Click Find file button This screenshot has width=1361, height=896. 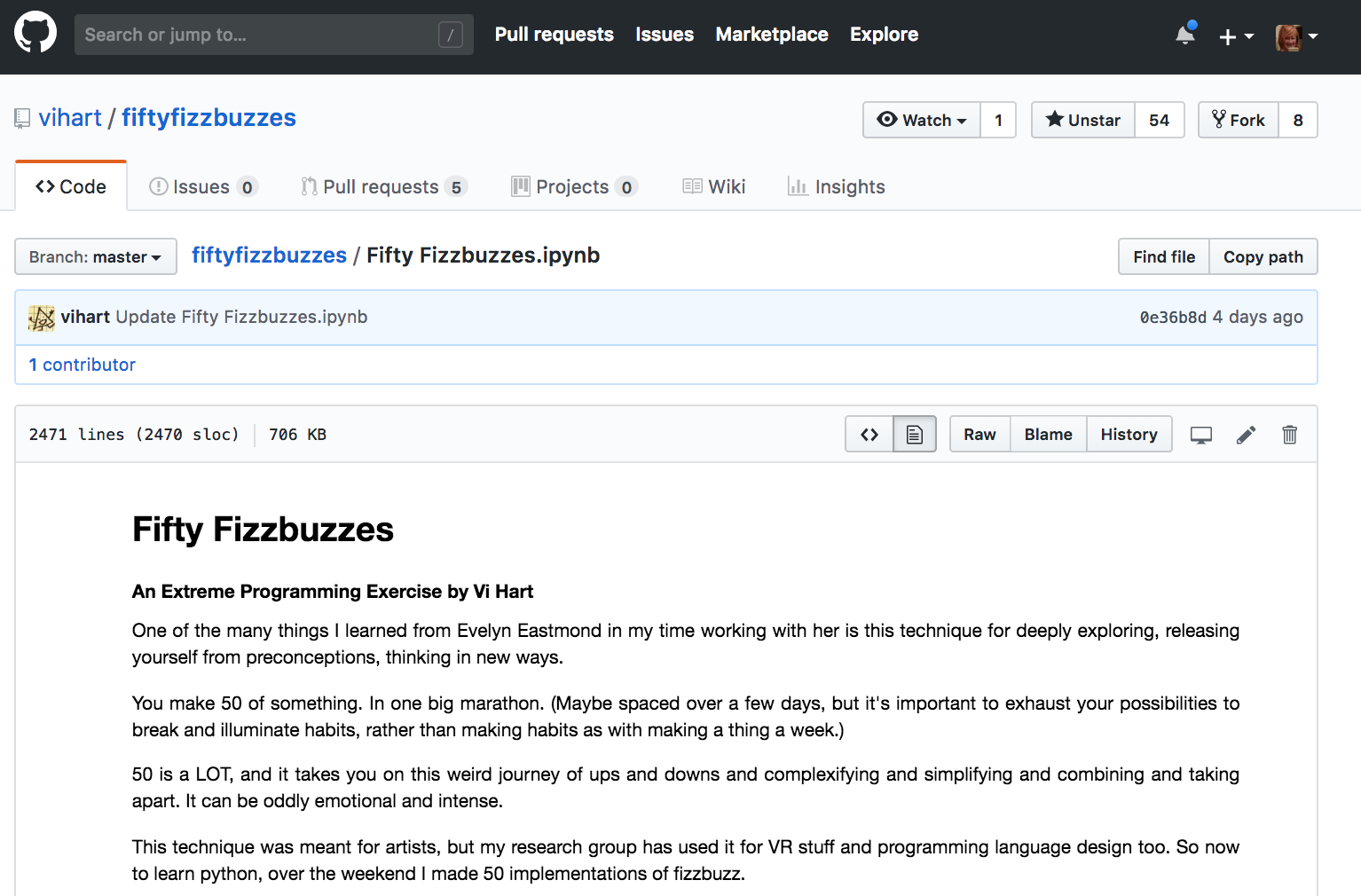1164,256
